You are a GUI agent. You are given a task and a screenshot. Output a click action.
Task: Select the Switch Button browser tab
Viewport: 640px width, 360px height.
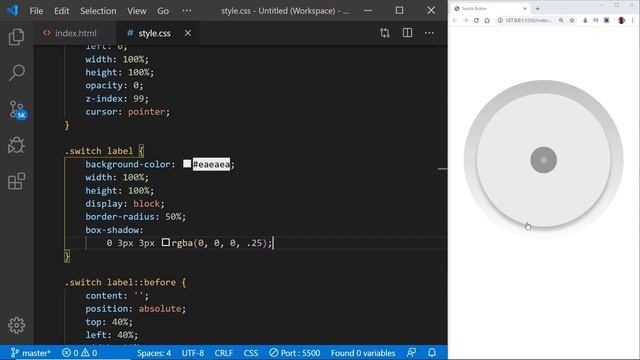tap(489, 8)
